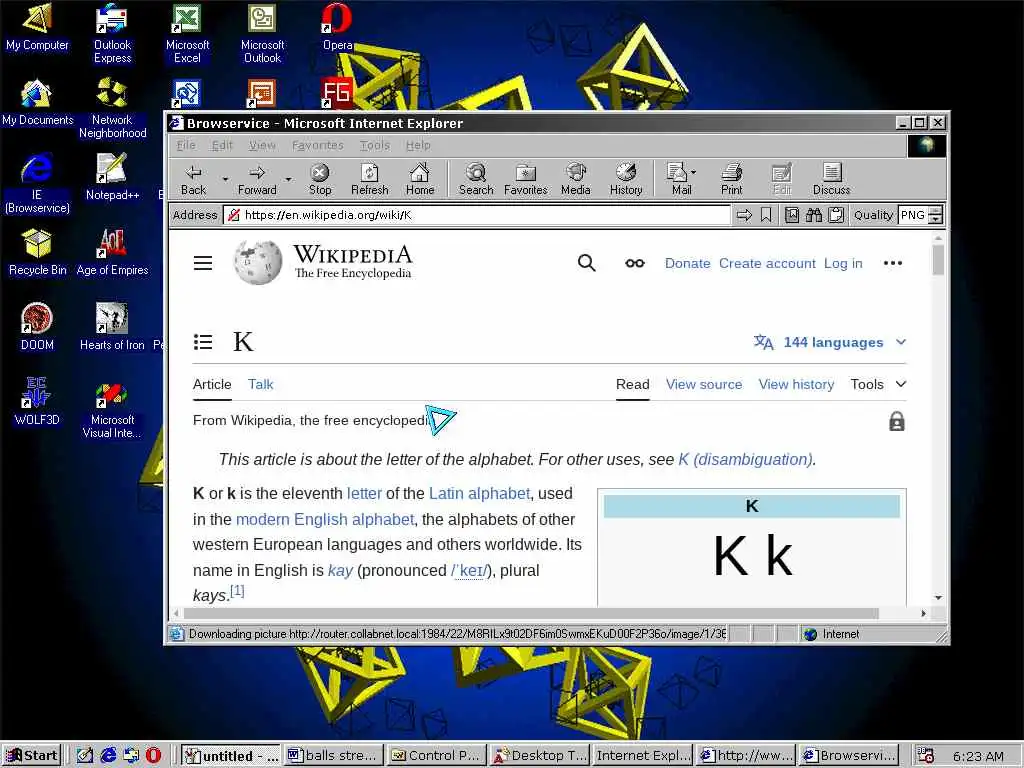Open the History toolbar button
Screen dimensions: 1024x768
pyautogui.click(x=626, y=180)
